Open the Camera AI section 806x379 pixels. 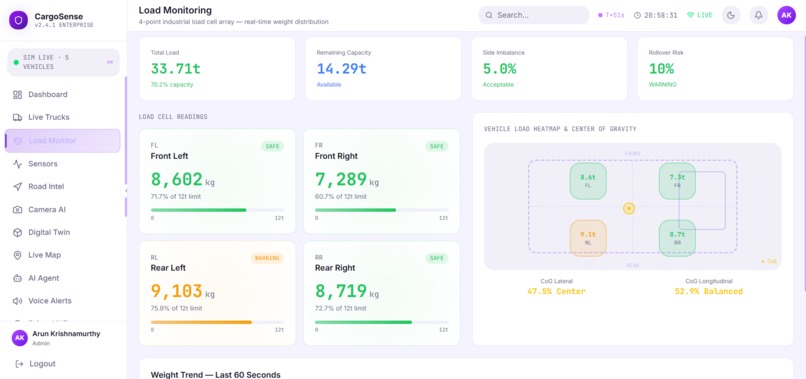tap(63, 210)
